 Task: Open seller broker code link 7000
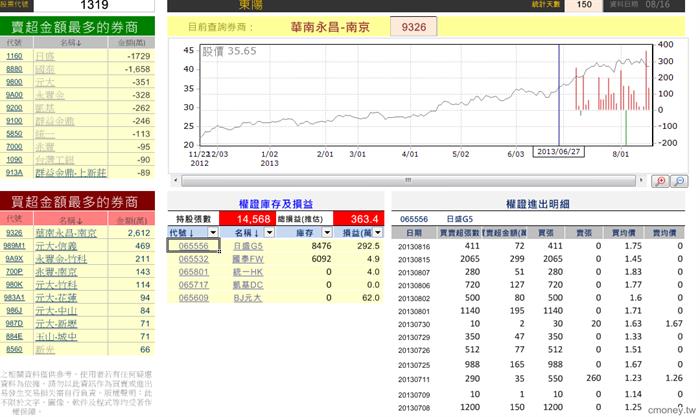click(14, 147)
